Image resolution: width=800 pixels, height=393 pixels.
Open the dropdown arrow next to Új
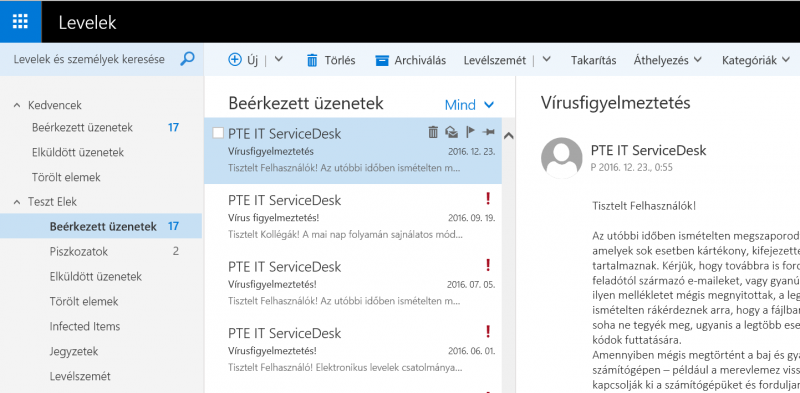279,59
